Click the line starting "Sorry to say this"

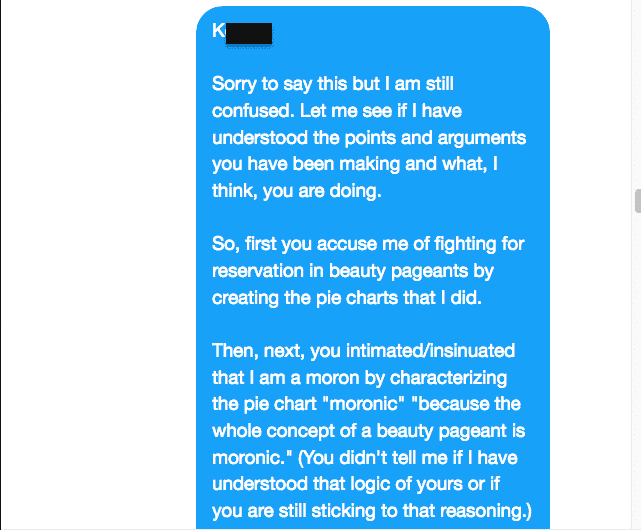(333, 84)
